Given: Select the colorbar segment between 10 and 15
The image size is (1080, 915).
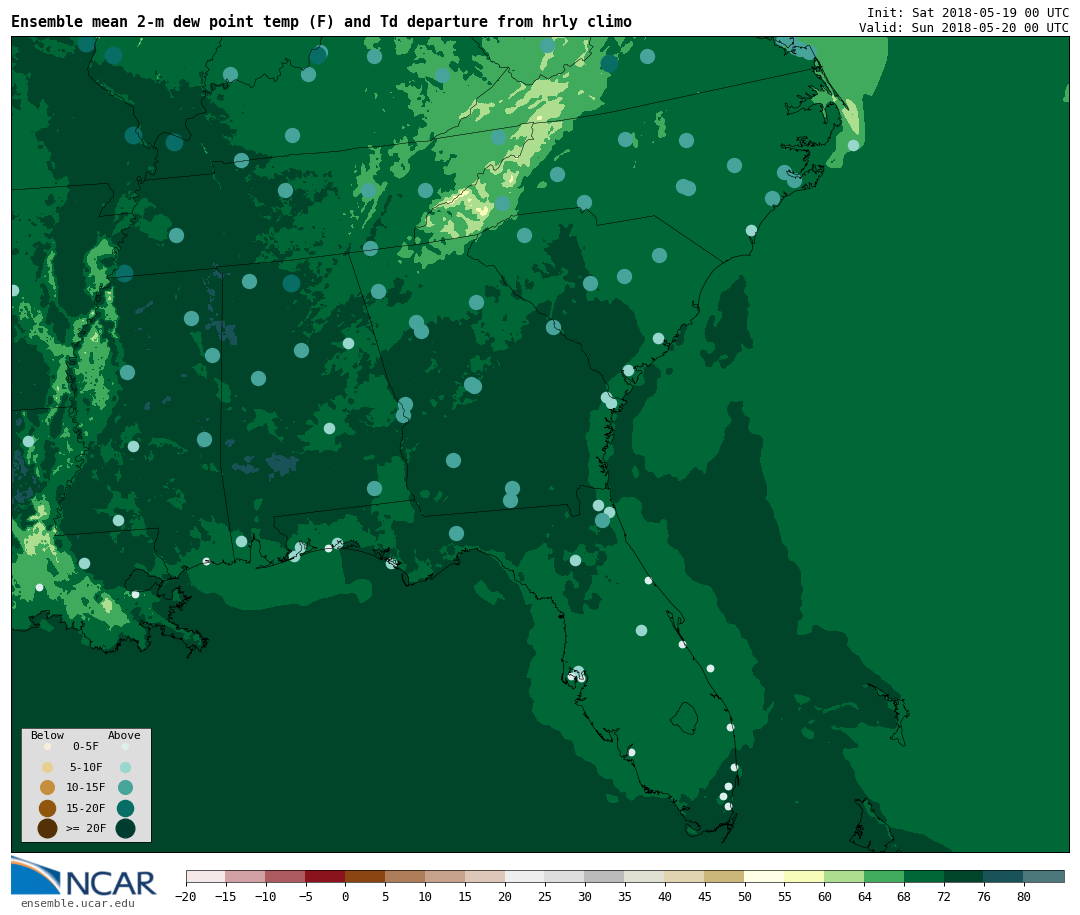Looking at the screenshot, I should [446, 876].
